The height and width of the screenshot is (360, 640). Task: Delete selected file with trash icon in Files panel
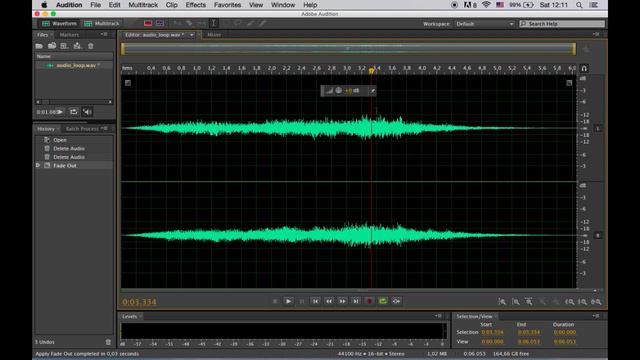[91, 46]
